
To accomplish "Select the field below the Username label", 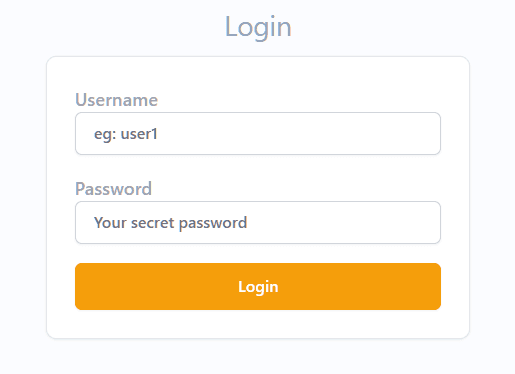I will (x=258, y=133).
